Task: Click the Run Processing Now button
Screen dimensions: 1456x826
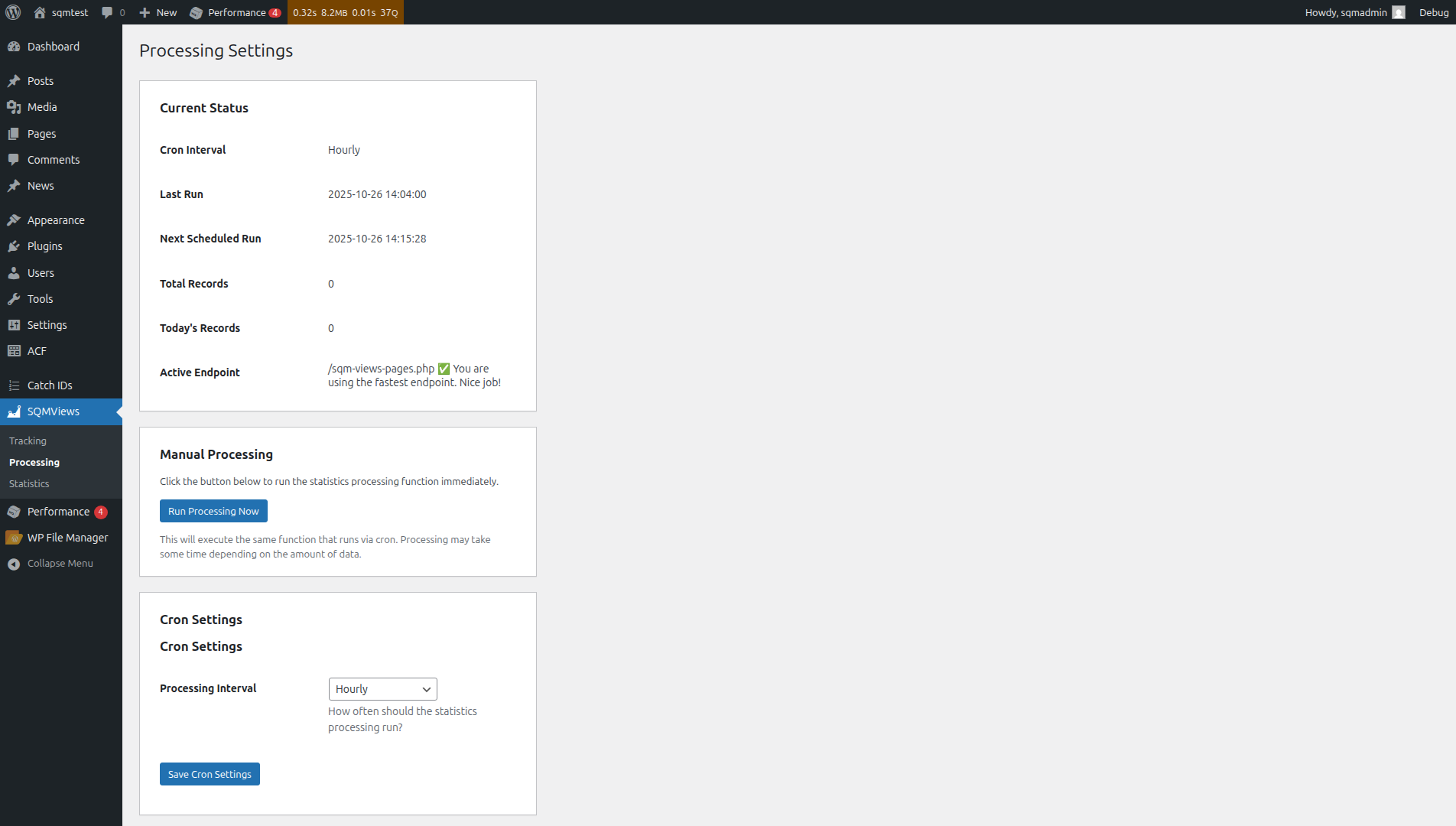Action: click(213, 510)
